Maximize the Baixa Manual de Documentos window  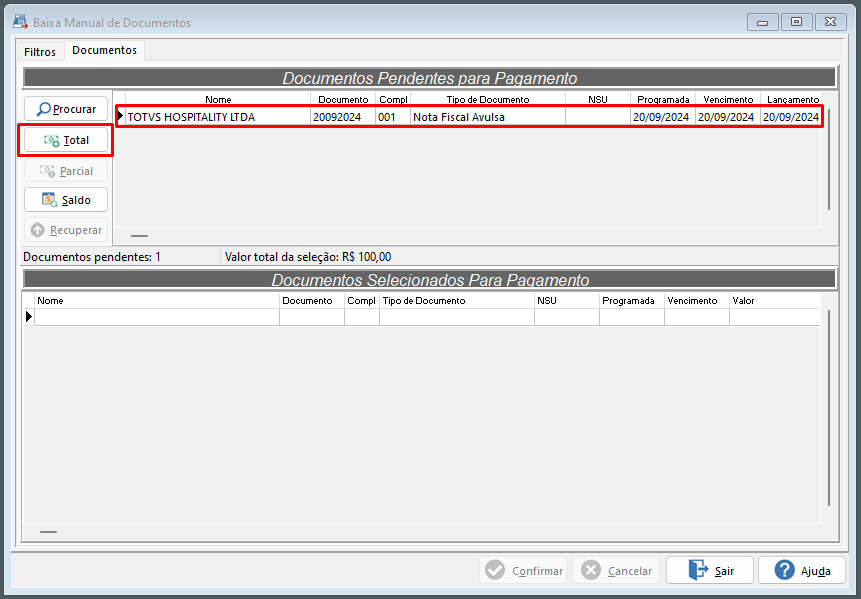pyautogui.click(x=796, y=23)
